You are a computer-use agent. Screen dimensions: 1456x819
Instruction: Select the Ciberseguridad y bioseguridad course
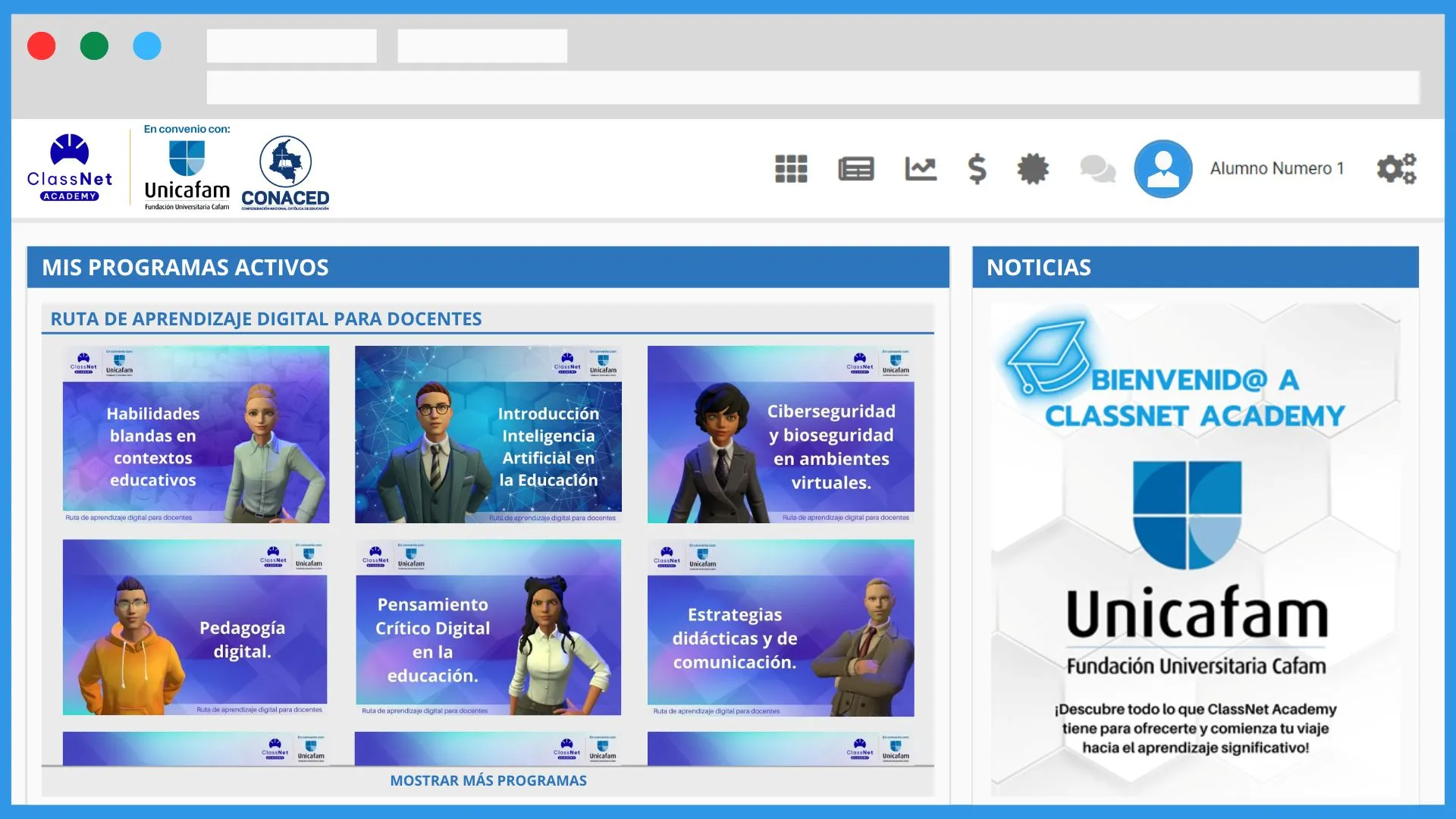pos(781,434)
